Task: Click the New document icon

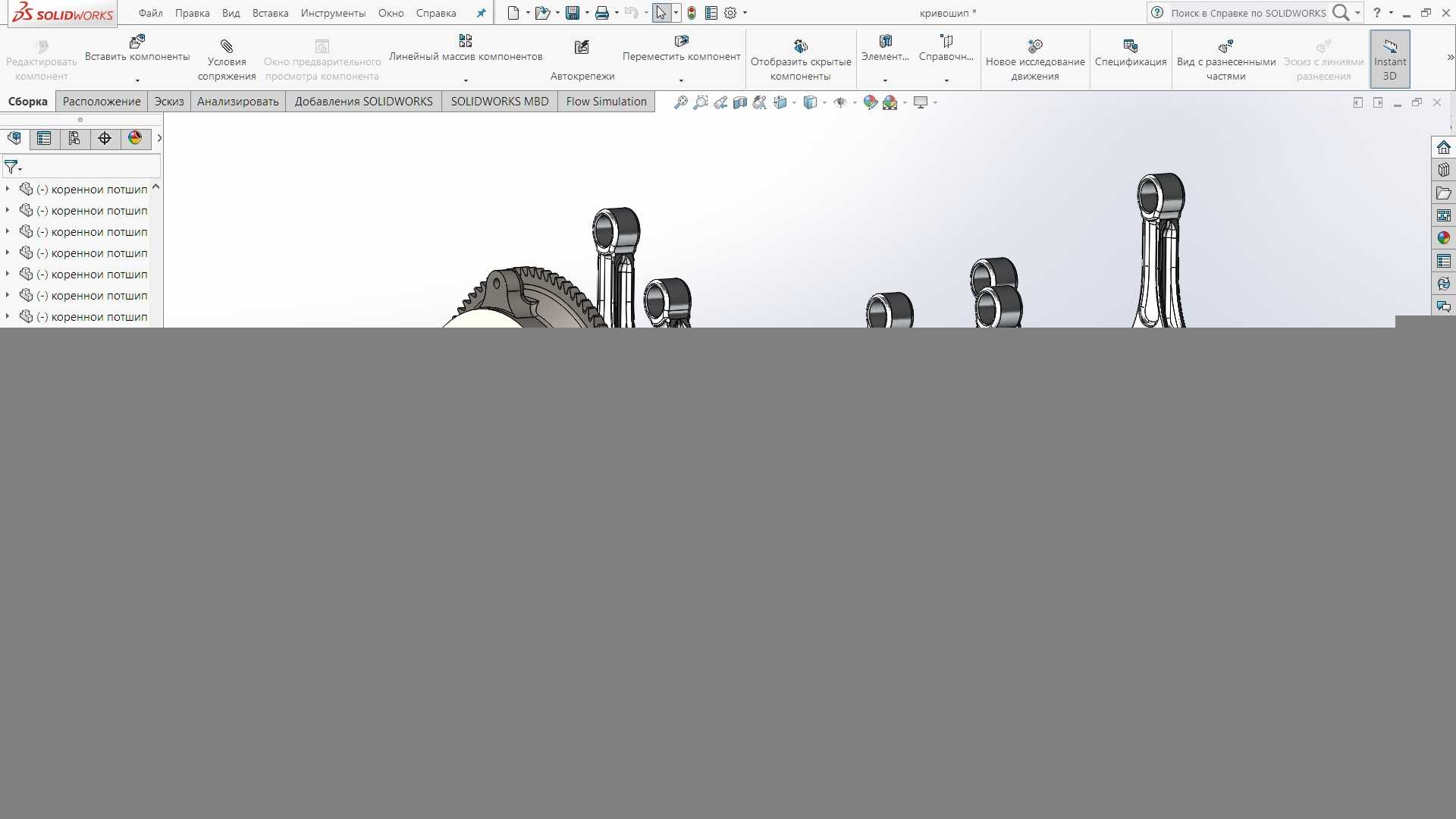Action: tap(513, 13)
